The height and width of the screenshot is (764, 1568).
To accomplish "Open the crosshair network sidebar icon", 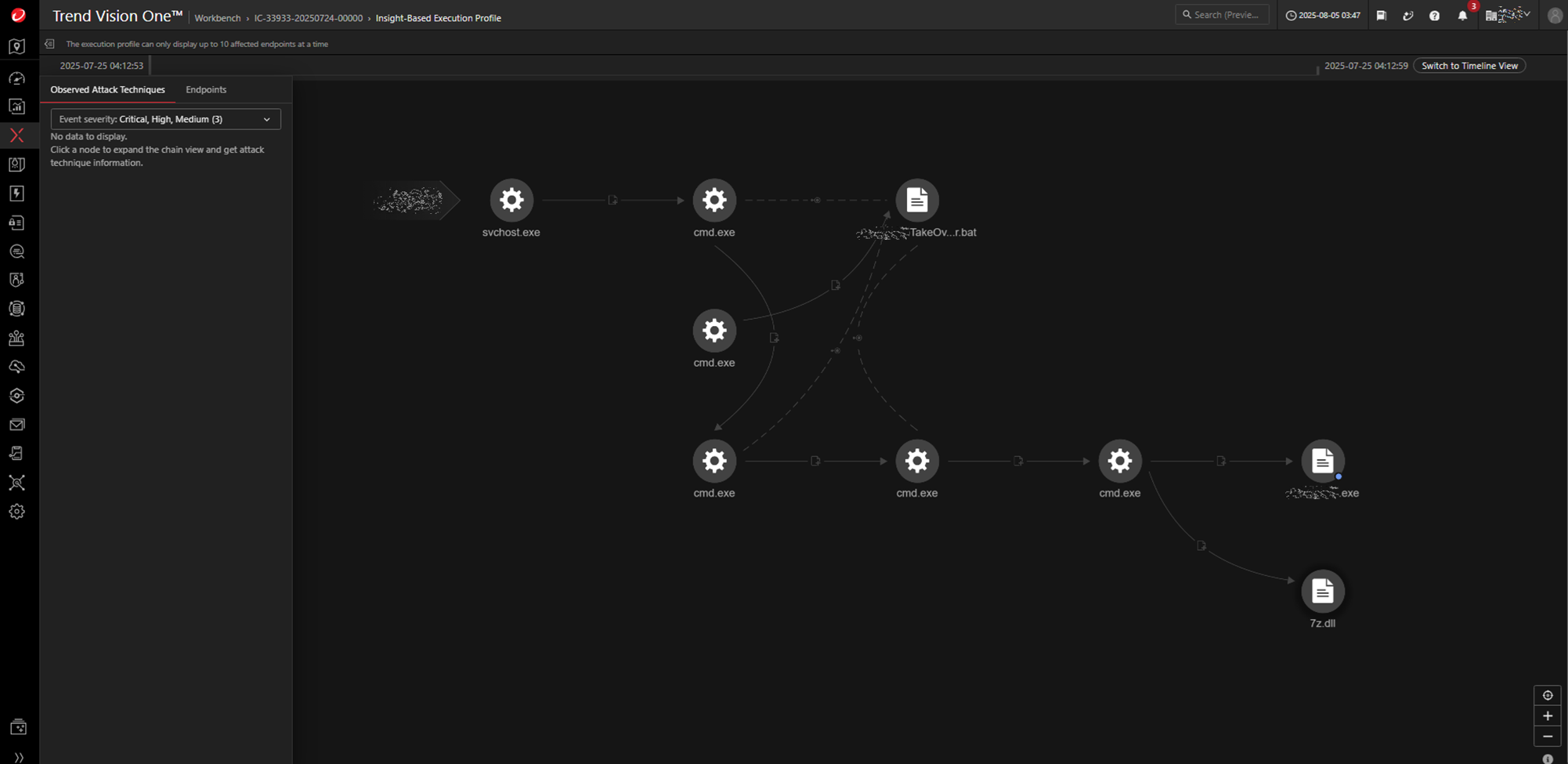I will [x=17, y=483].
